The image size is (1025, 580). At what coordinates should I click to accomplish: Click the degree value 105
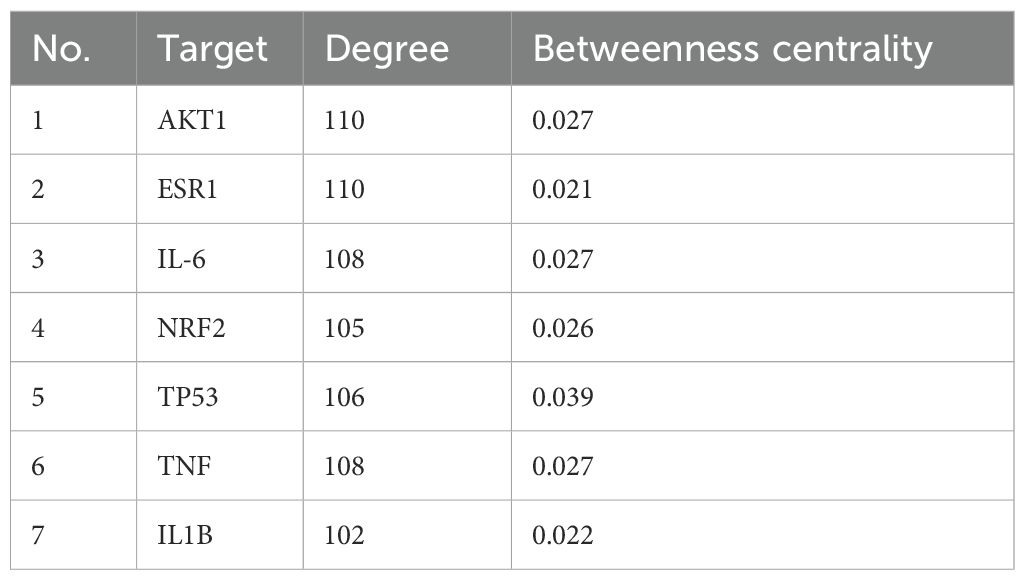[x=345, y=328]
